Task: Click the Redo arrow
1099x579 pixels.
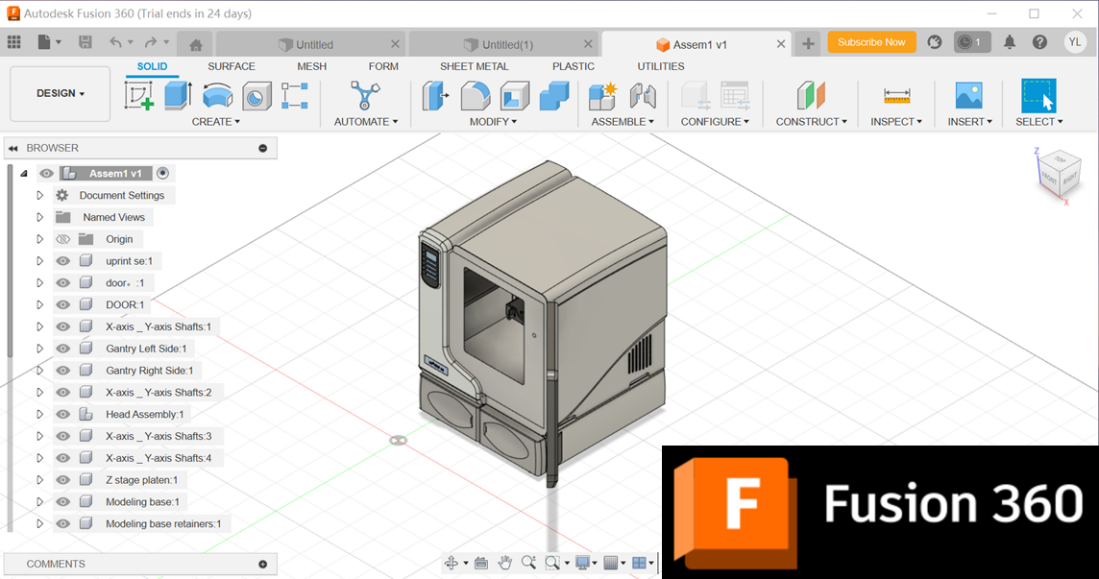Action: point(150,43)
